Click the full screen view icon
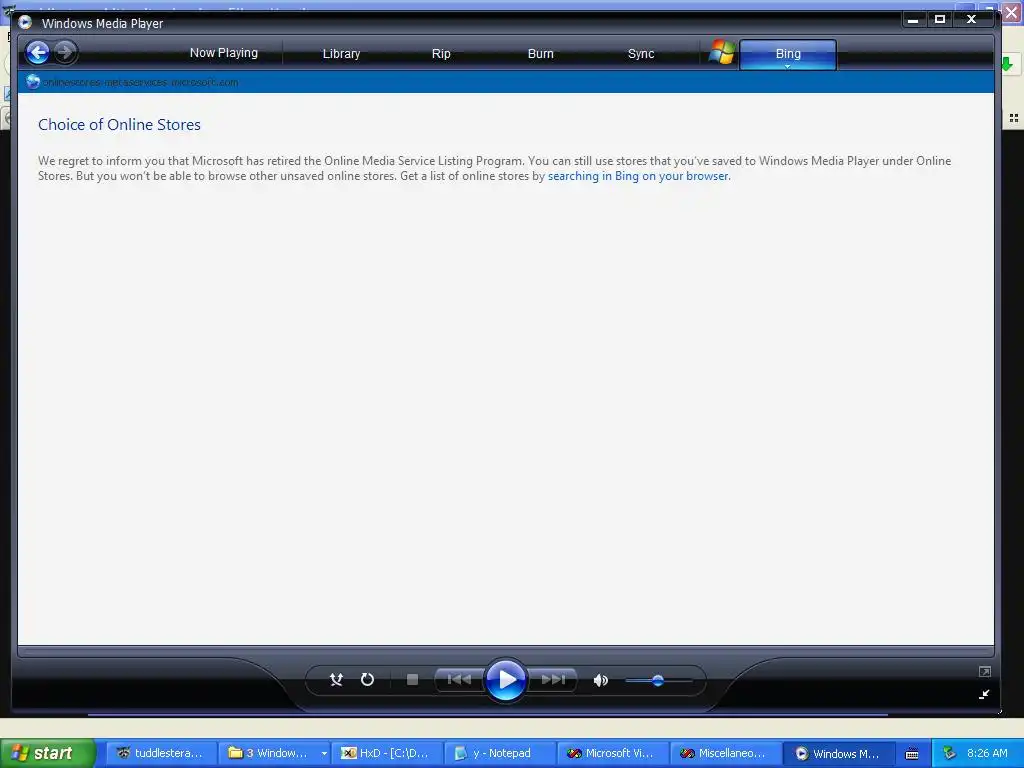1024x768 pixels. pyautogui.click(x=985, y=671)
